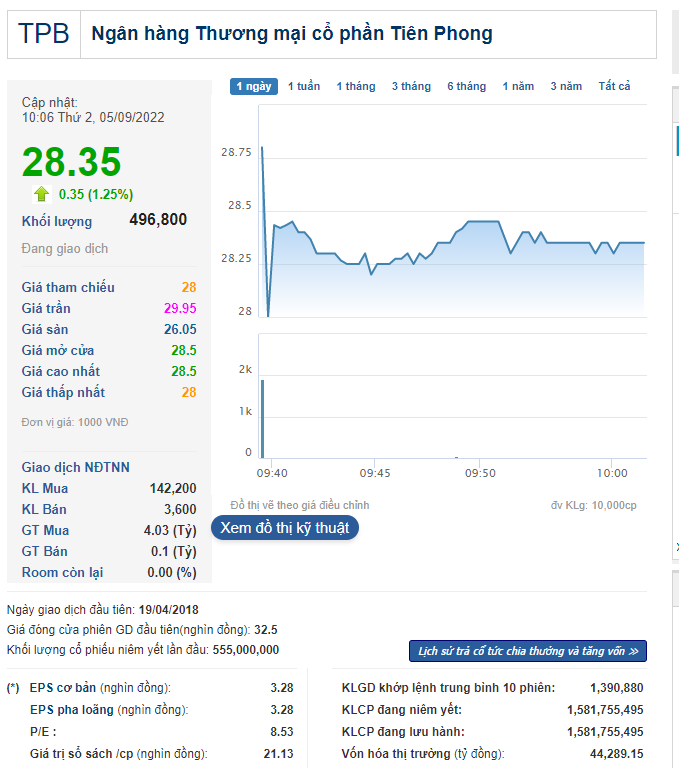Show the '3 tháng' chart period
The width and height of the screenshot is (679, 768).
pyautogui.click(x=411, y=87)
